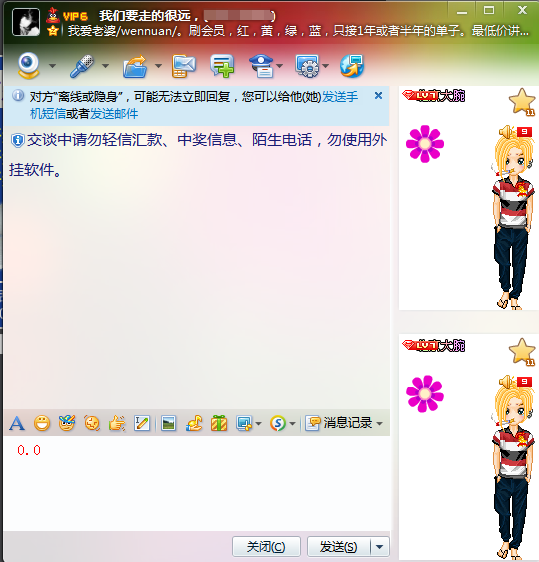
Task: Send a gift using the gift box icon
Action: (219, 423)
